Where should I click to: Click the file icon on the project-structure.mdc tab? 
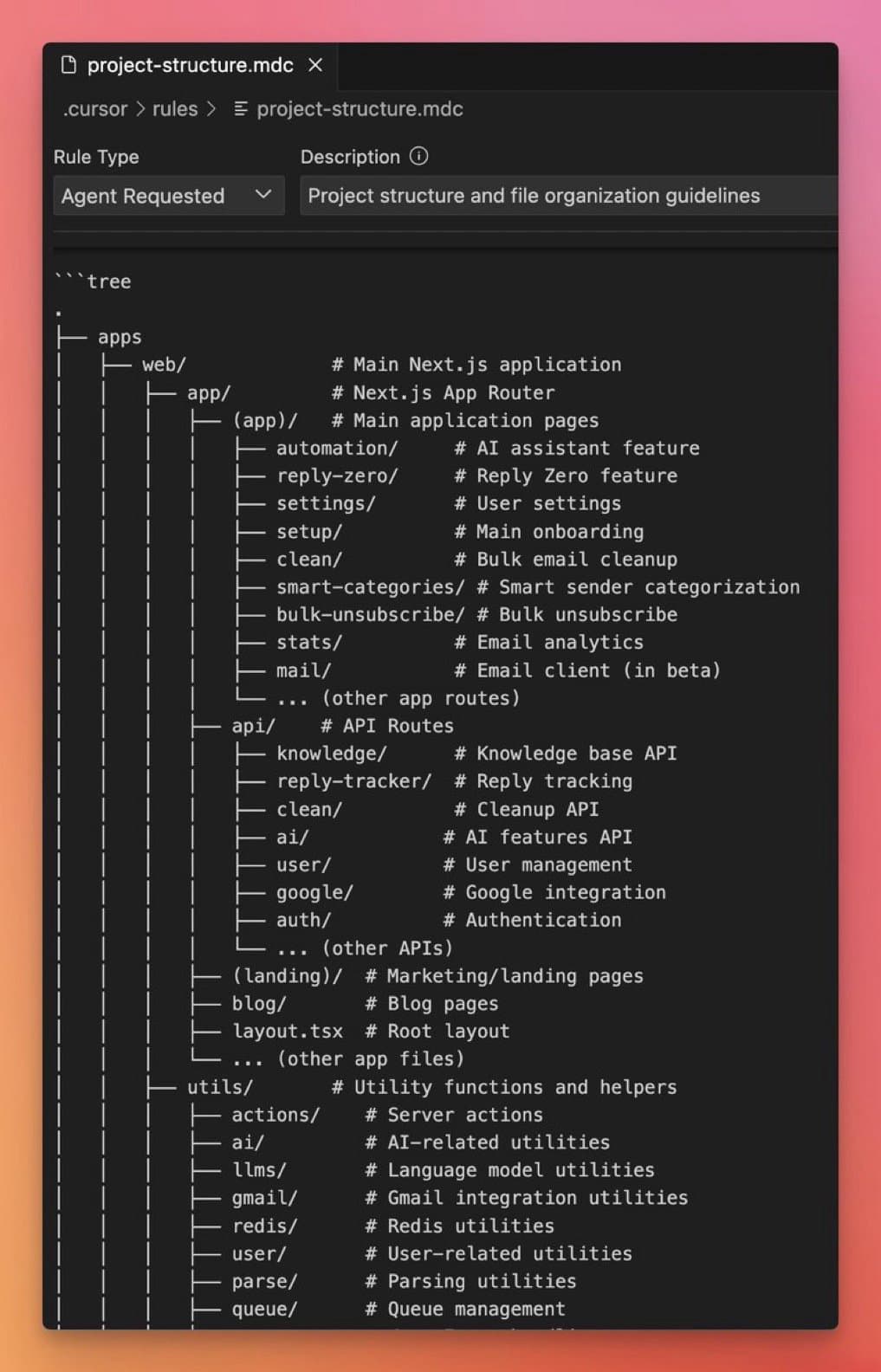click(68, 64)
